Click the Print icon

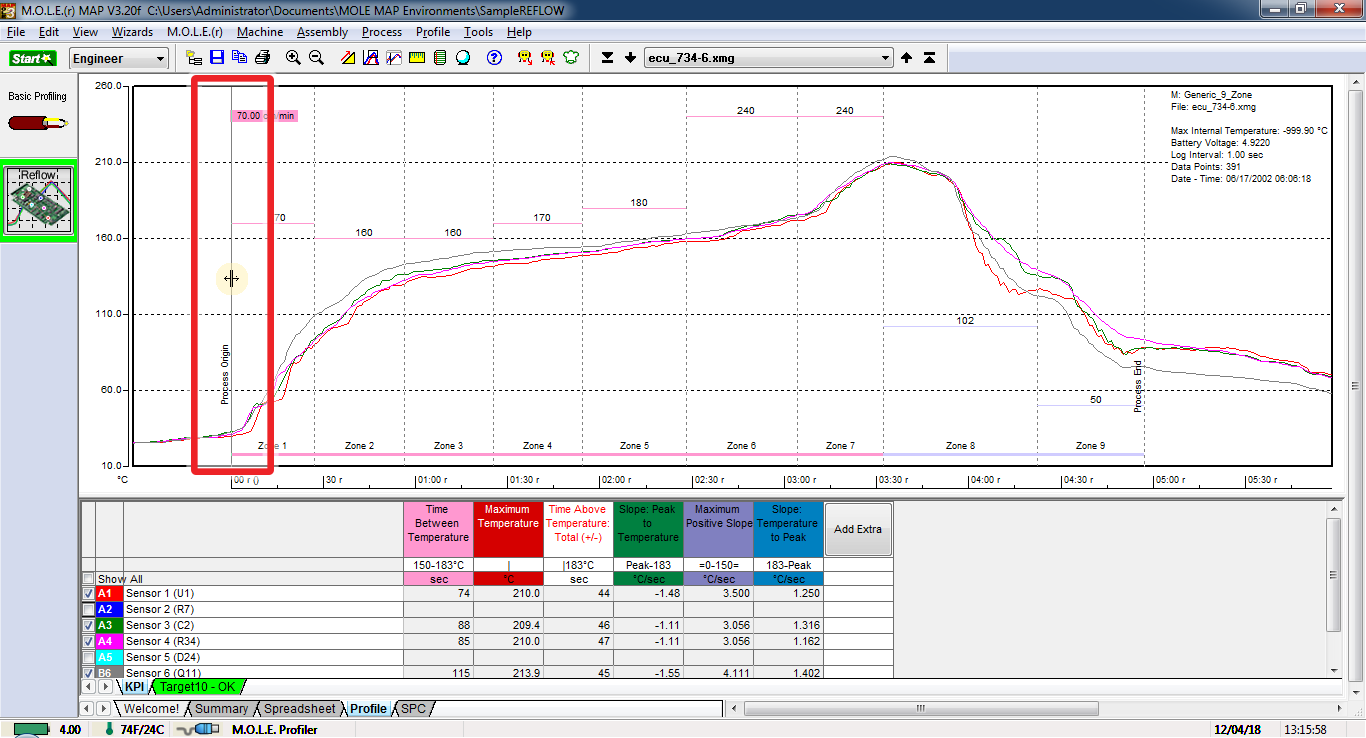262,58
